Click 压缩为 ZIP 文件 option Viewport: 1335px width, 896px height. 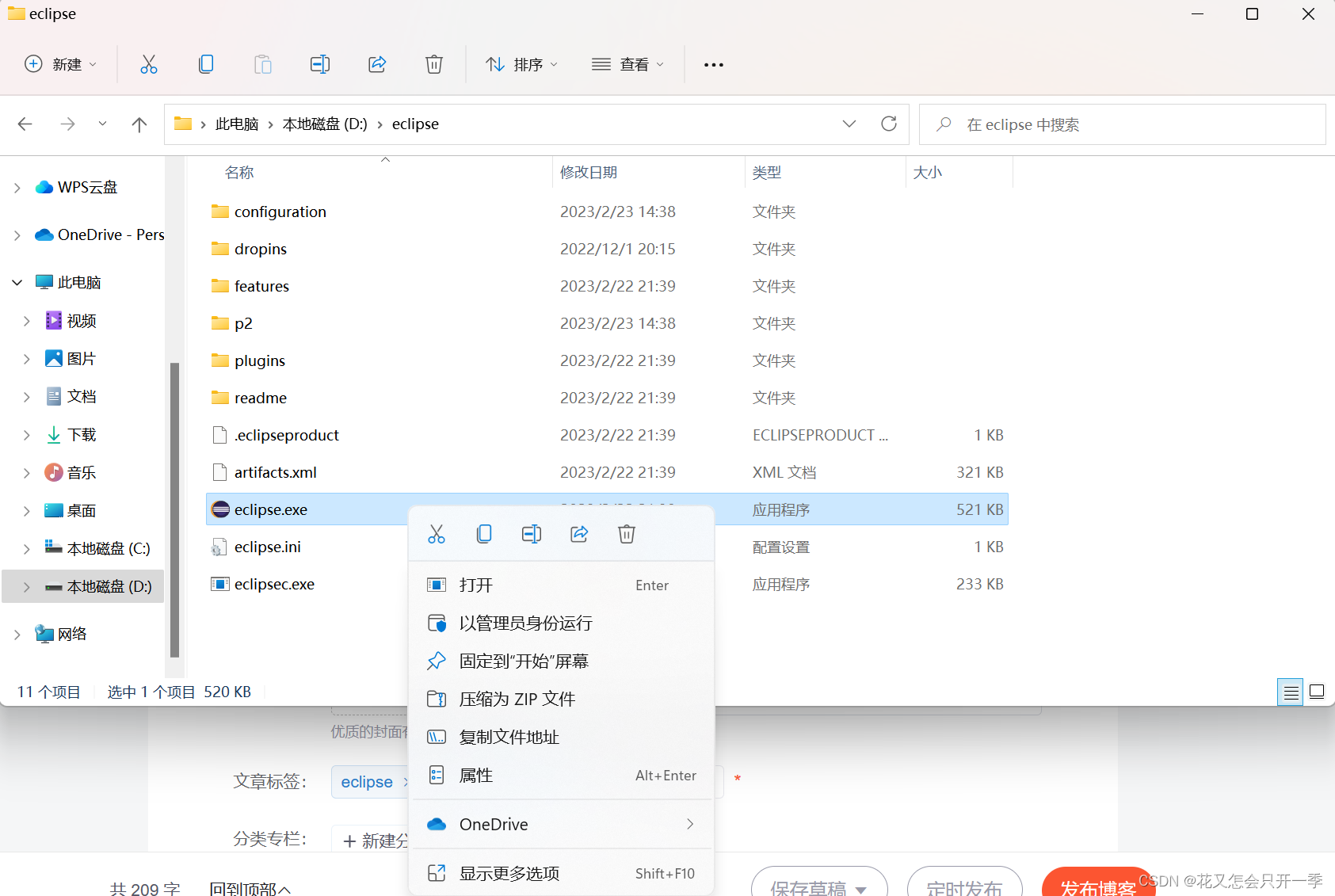tap(517, 699)
